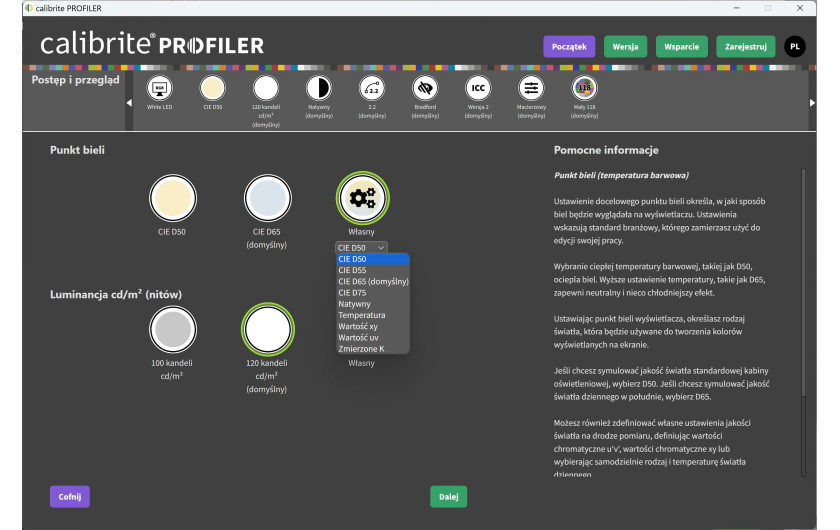Viewport: 840px width, 530px height.
Task: Open the White LED display type step icon
Action: coord(160,88)
